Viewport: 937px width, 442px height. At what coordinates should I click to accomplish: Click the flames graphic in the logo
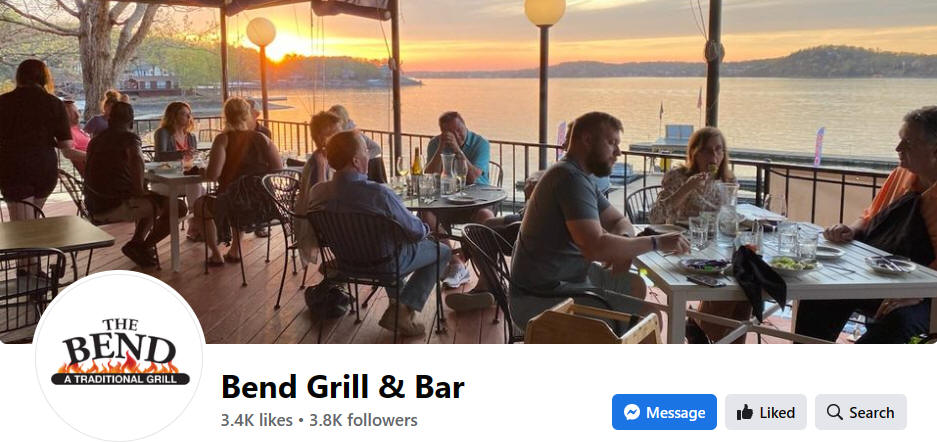(x=120, y=364)
